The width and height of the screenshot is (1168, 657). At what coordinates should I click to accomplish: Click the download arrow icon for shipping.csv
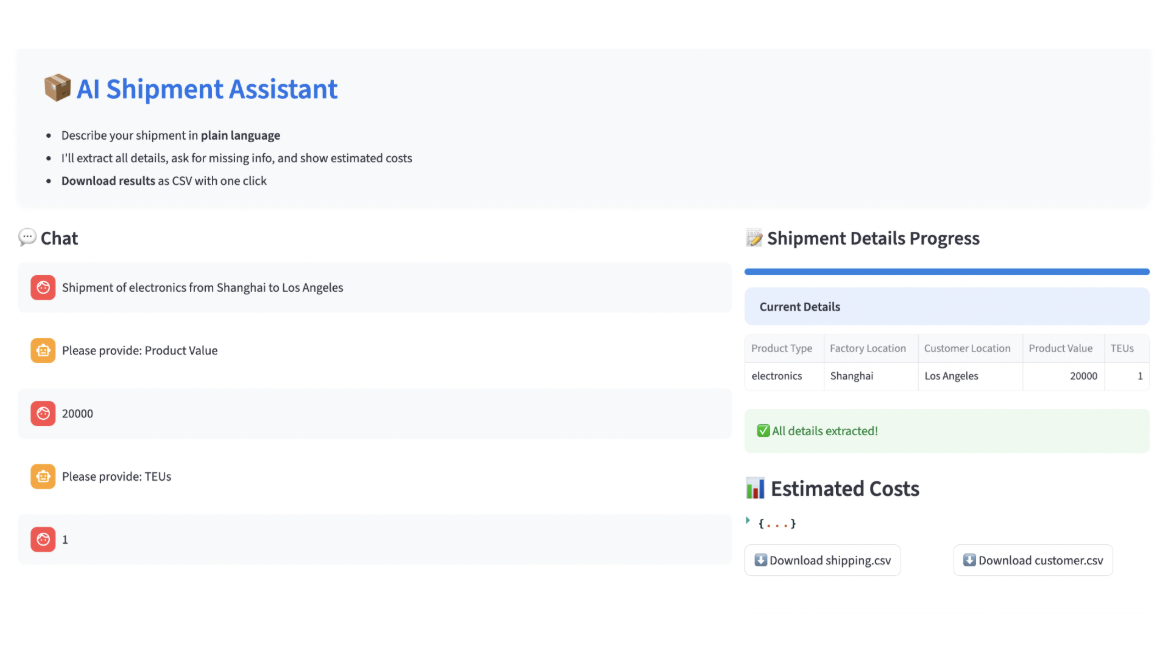(x=761, y=560)
